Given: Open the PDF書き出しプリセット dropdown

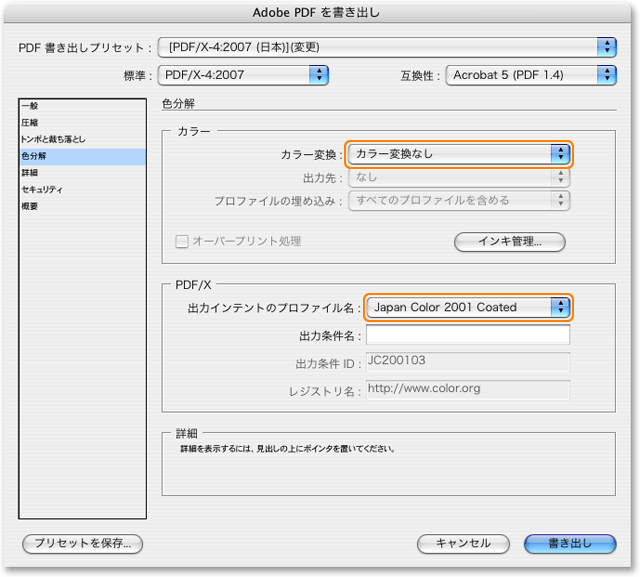Looking at the screenshot, I should click(x=388, y=47).
